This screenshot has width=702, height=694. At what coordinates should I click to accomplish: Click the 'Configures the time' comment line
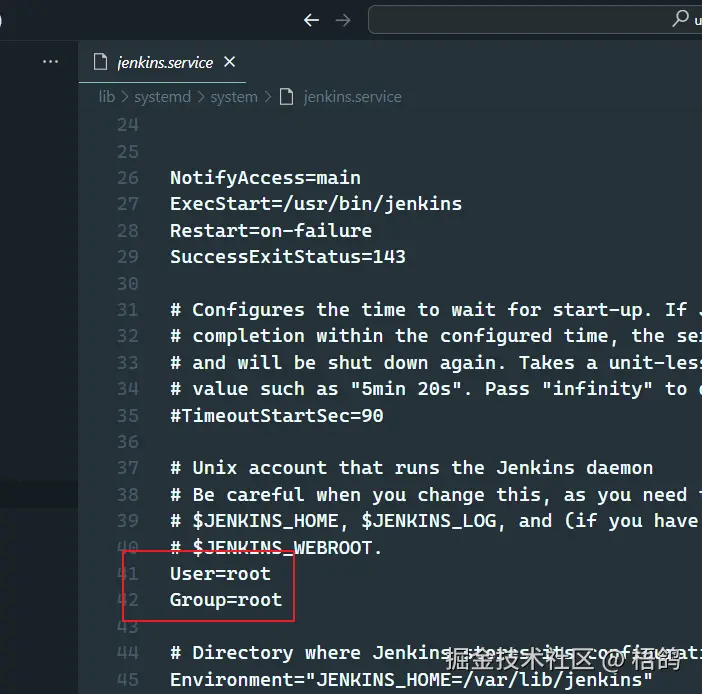pos(436,309)
